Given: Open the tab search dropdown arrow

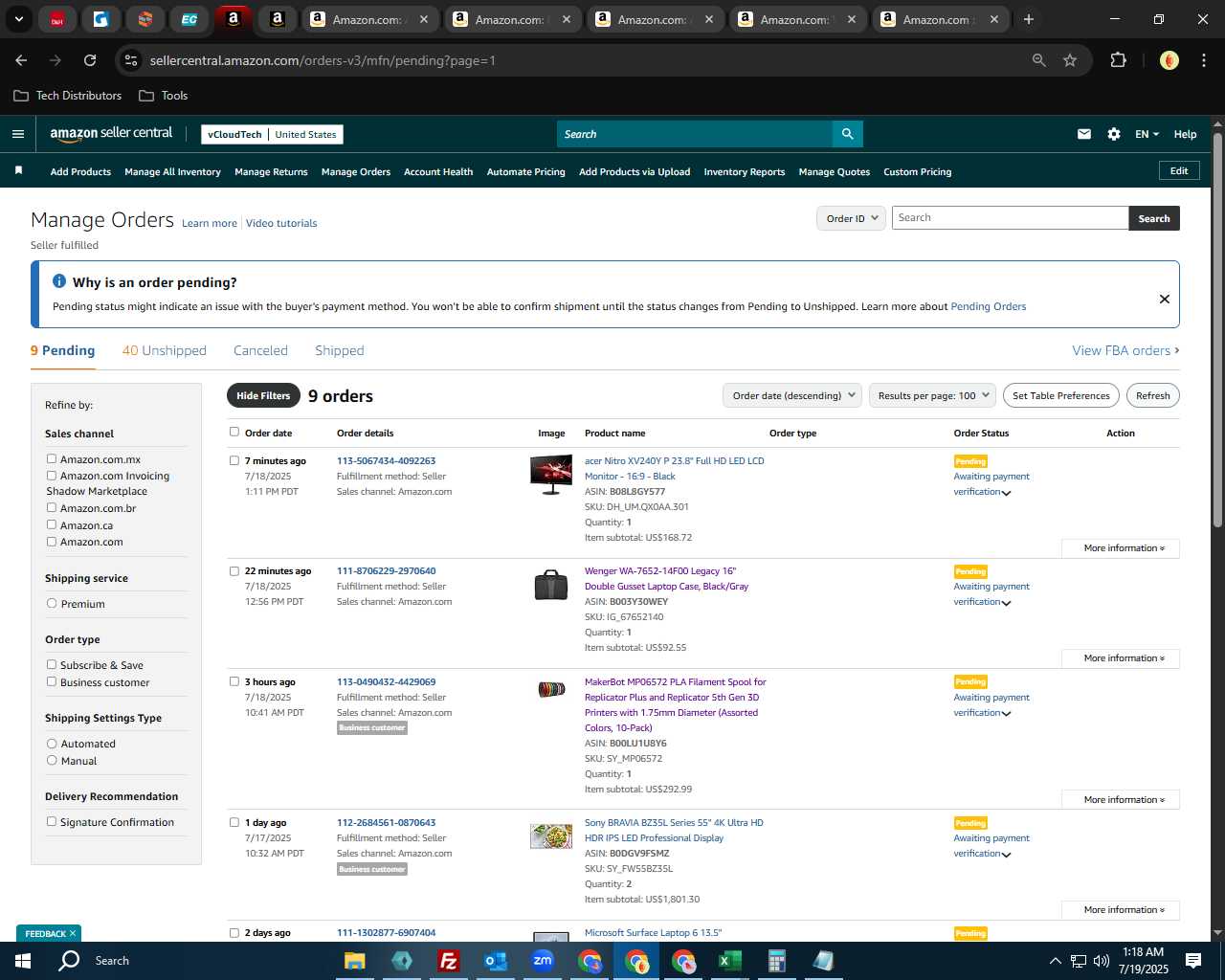Looking at the screenshot, I should tap(18, 19).
